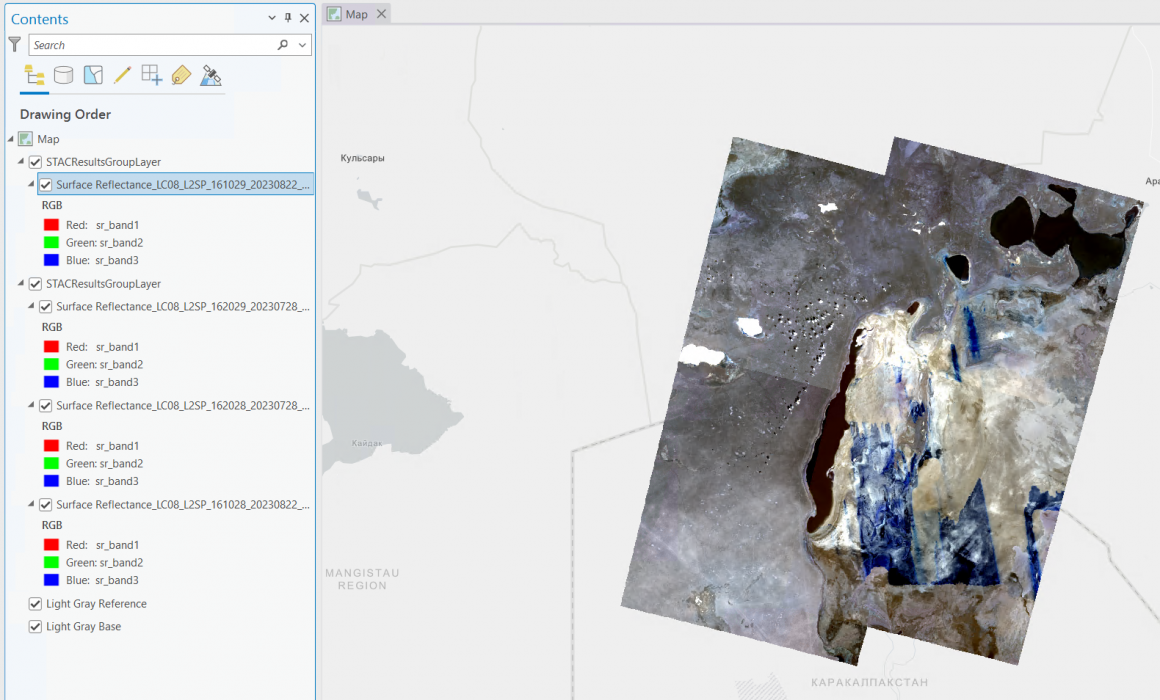
Task: Switch to List By Data Source view
Action: coord(63,74)
